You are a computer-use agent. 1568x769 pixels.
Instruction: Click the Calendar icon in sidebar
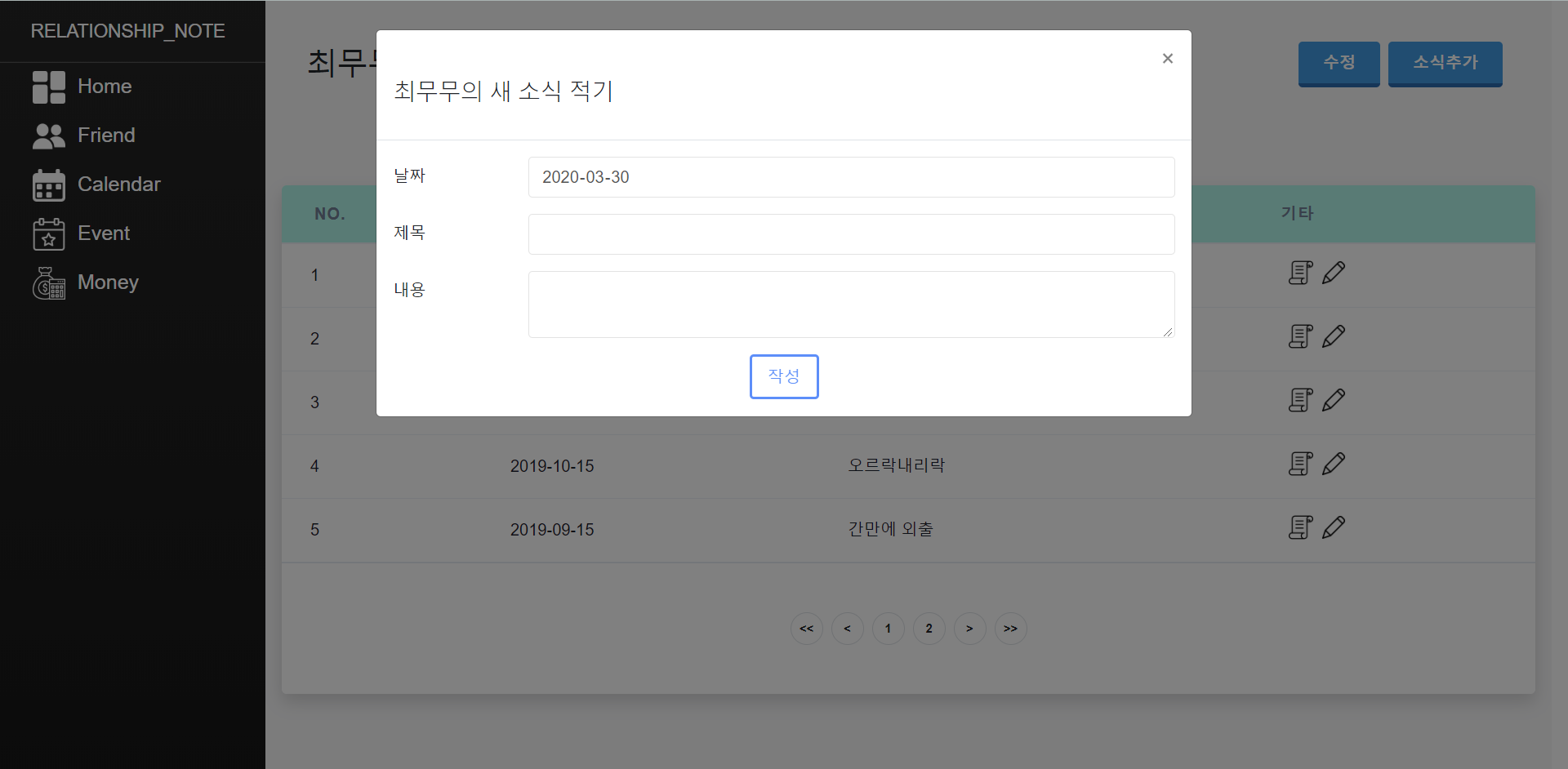48,184
